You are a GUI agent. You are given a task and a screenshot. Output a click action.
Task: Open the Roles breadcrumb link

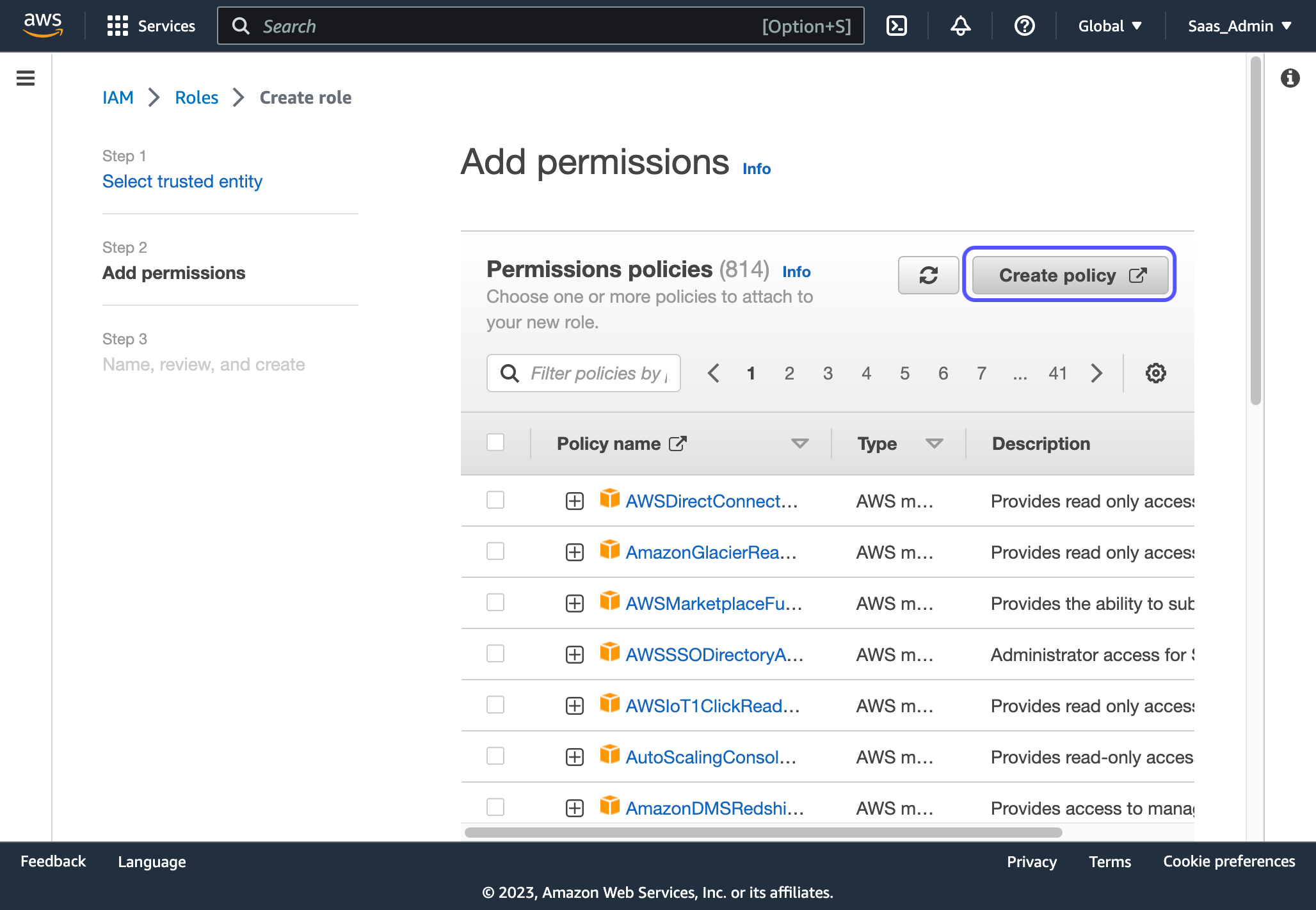click(x=197, y=97)
